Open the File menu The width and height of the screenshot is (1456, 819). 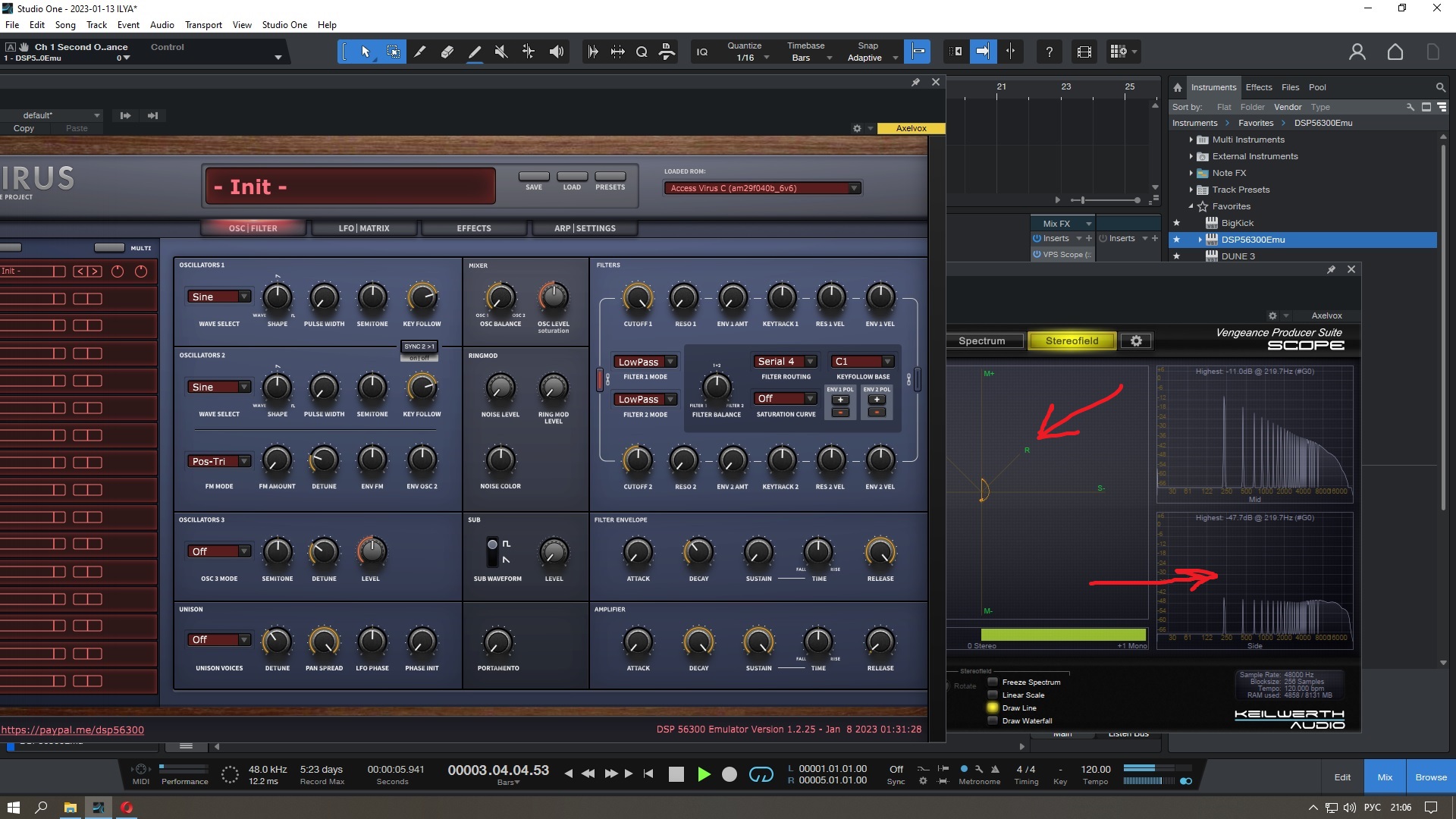click(12, 24)
